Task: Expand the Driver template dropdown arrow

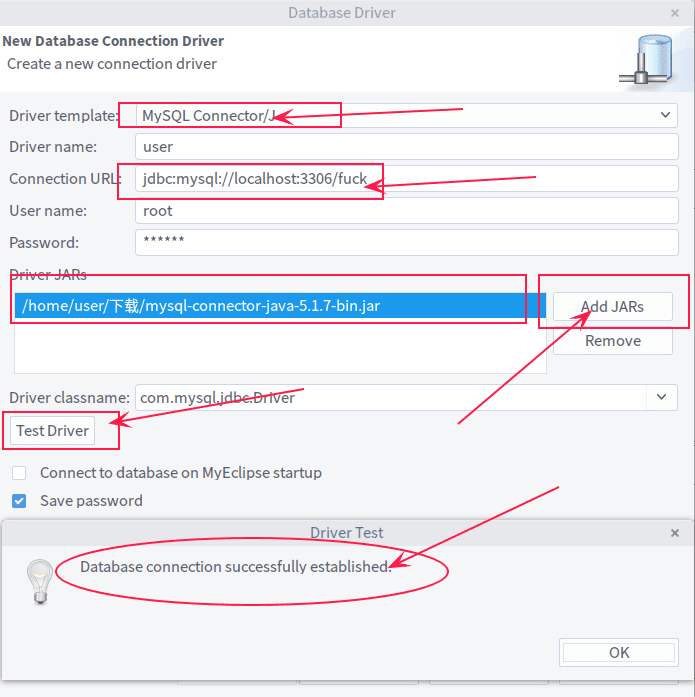Action: [x=667, y=115]
